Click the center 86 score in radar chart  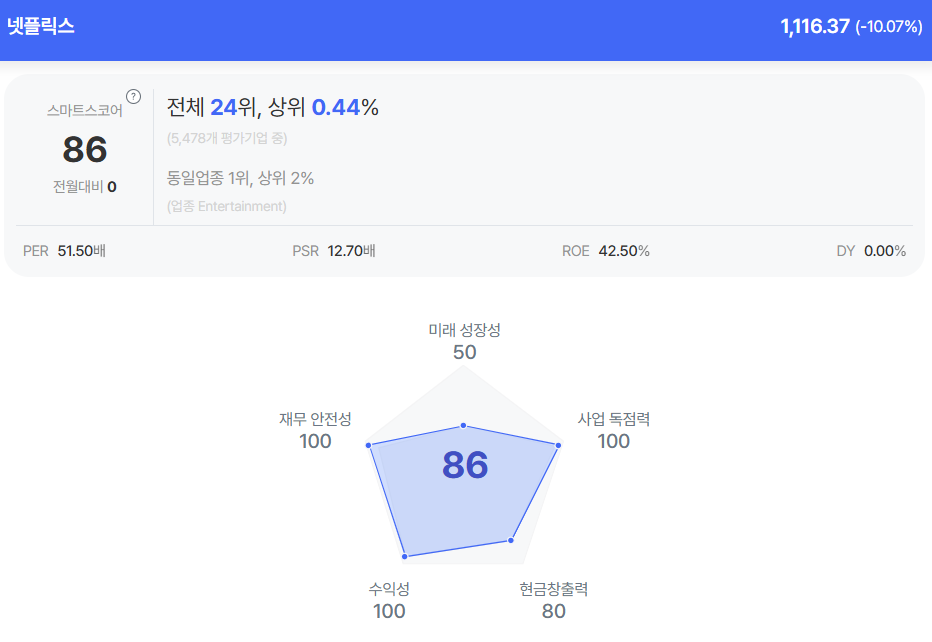coord(465,466)
